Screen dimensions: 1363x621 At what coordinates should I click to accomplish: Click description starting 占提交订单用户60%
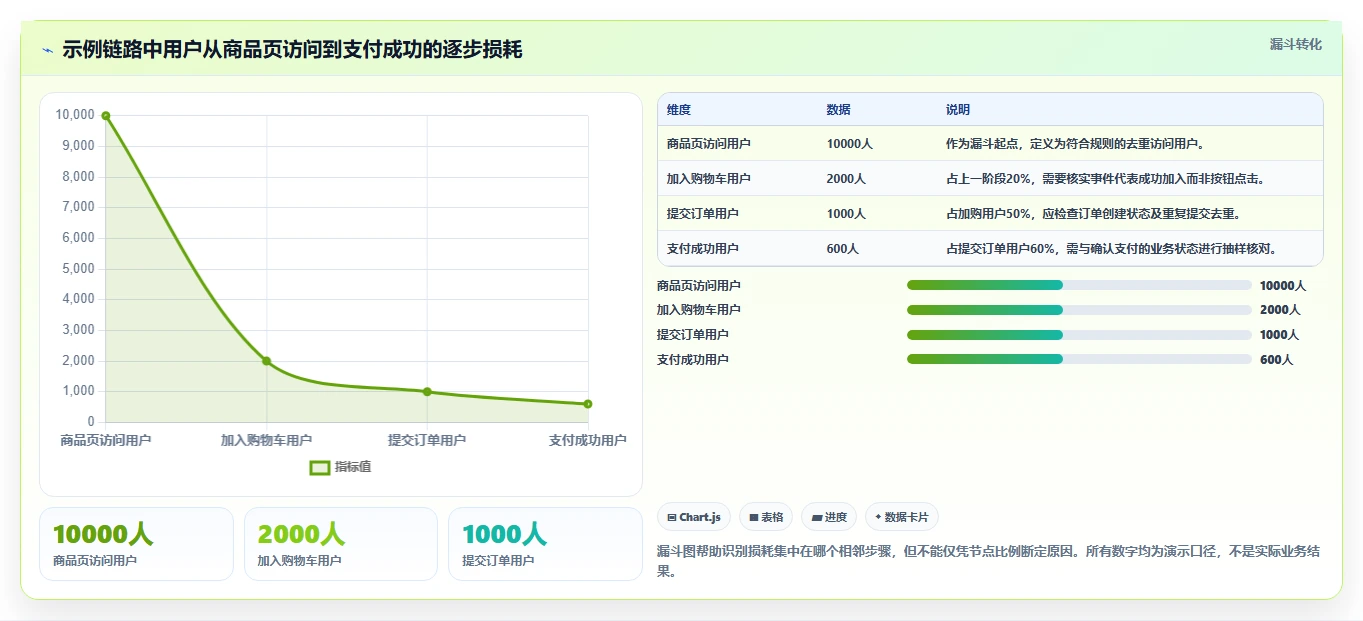1112,249
